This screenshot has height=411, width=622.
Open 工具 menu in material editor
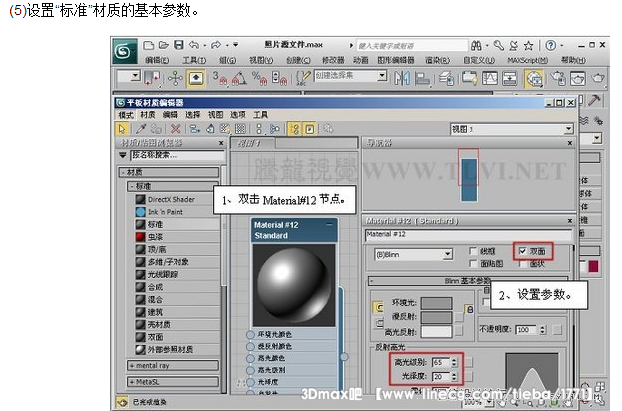point(260,115)
